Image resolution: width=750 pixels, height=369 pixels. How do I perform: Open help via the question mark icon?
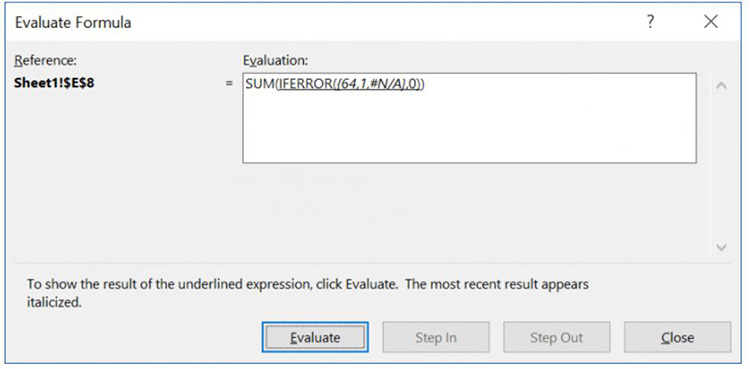click(650, 22)
